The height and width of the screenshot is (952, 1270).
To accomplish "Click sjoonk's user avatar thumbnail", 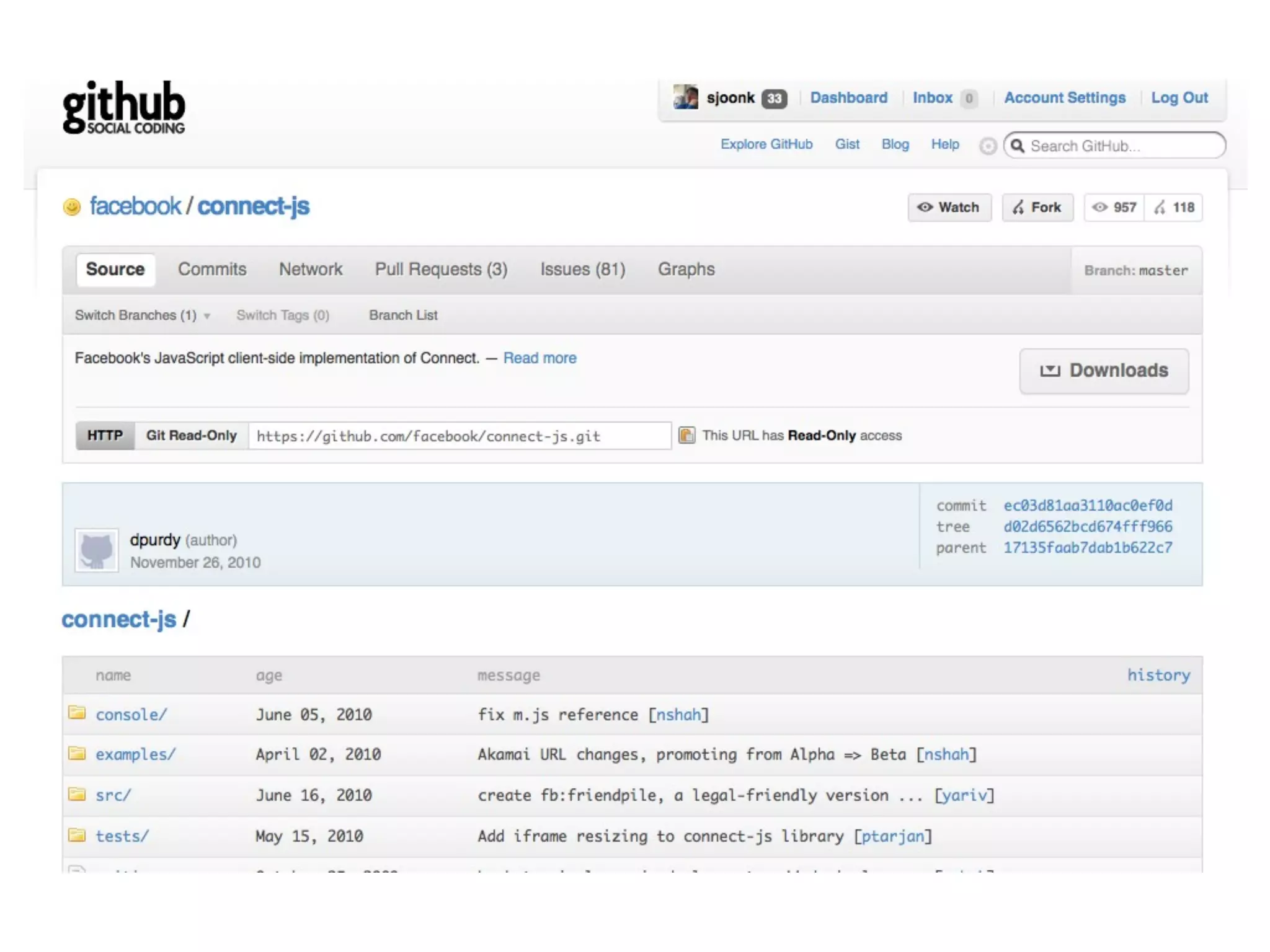I will (x=685, y=97).
